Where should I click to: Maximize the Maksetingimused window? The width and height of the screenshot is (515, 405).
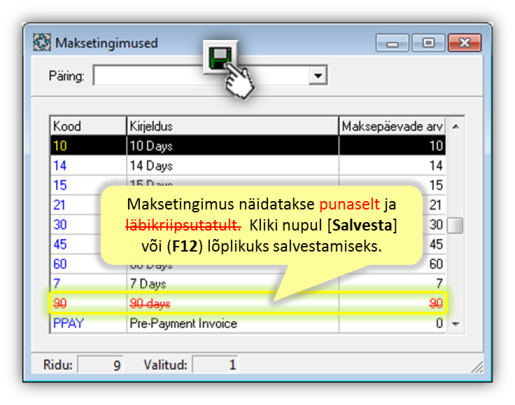click(x=428, y=43)
